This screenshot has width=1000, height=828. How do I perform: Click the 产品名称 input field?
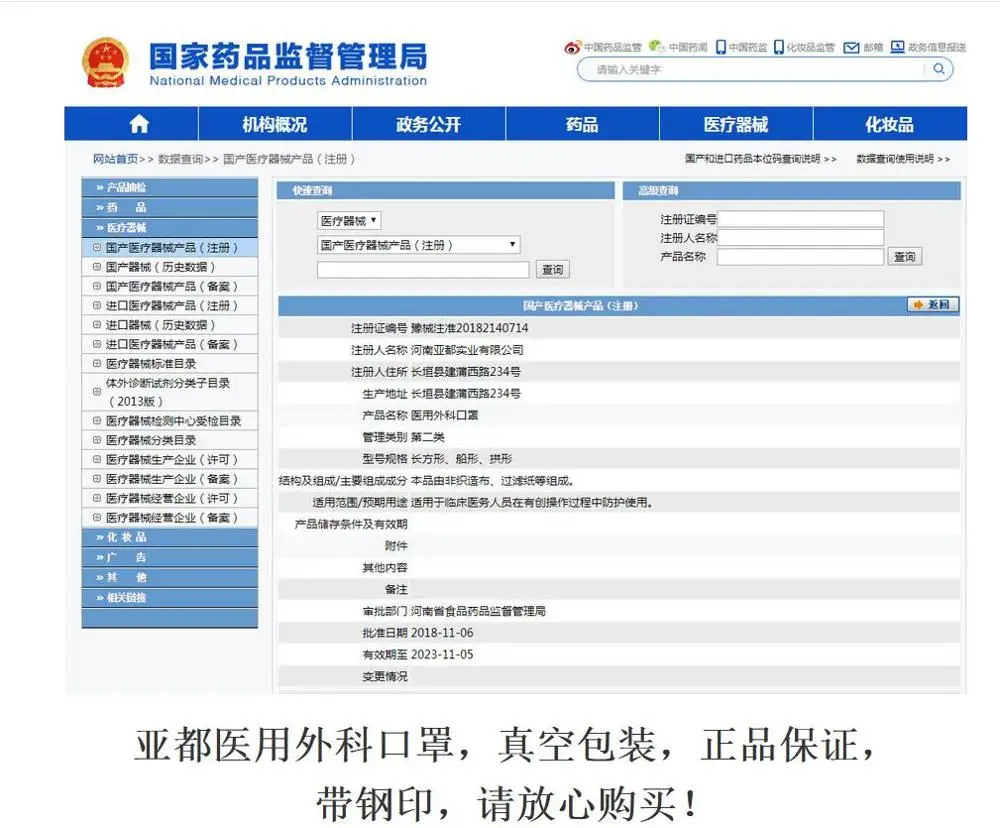point(800,256)
